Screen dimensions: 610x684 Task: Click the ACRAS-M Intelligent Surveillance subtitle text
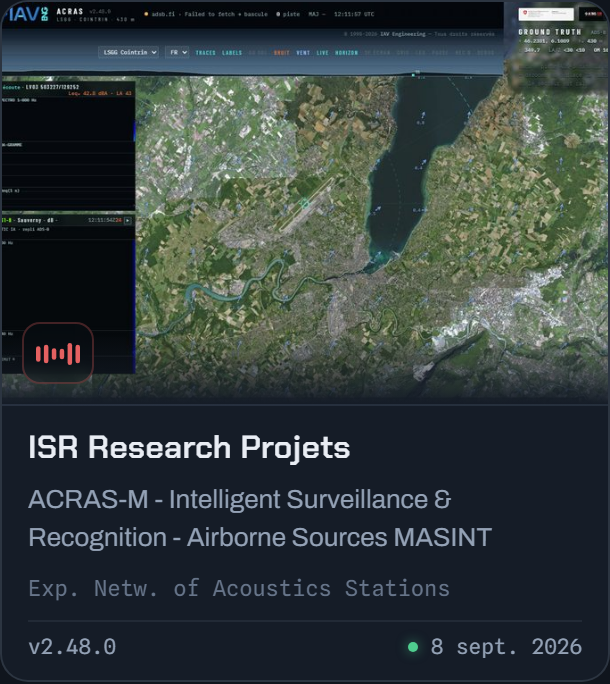point(260,518)
